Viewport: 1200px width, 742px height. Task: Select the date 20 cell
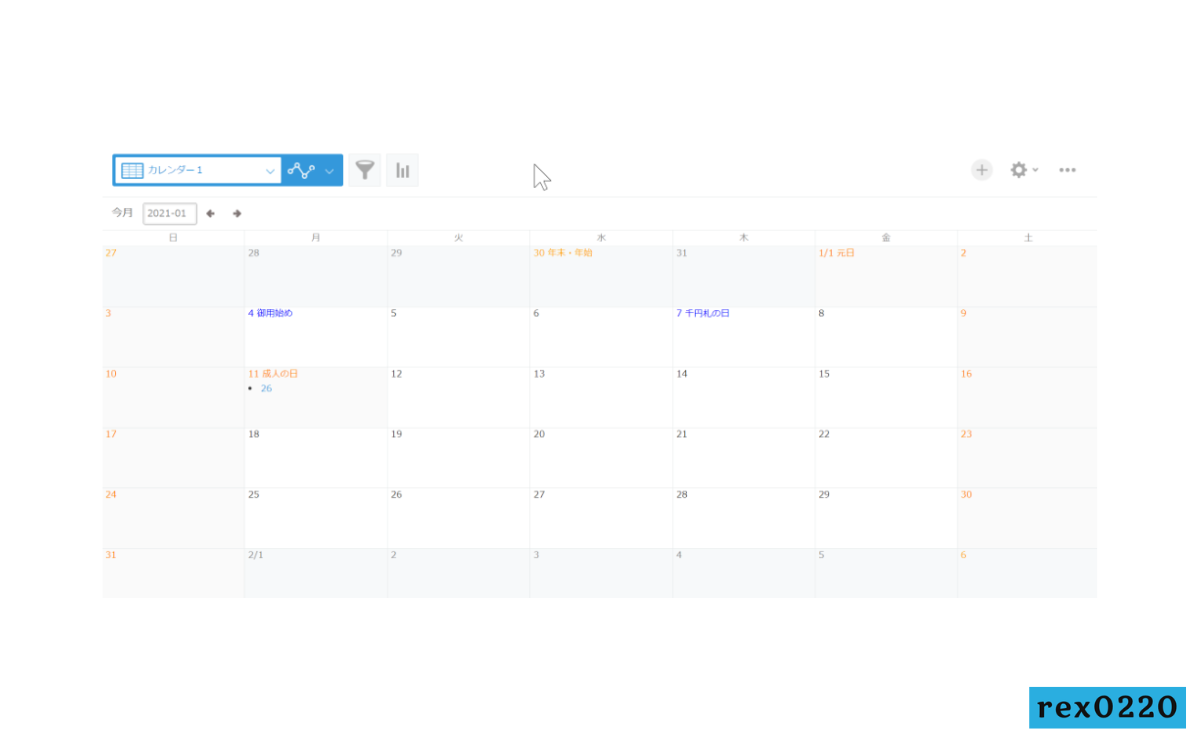601,458
